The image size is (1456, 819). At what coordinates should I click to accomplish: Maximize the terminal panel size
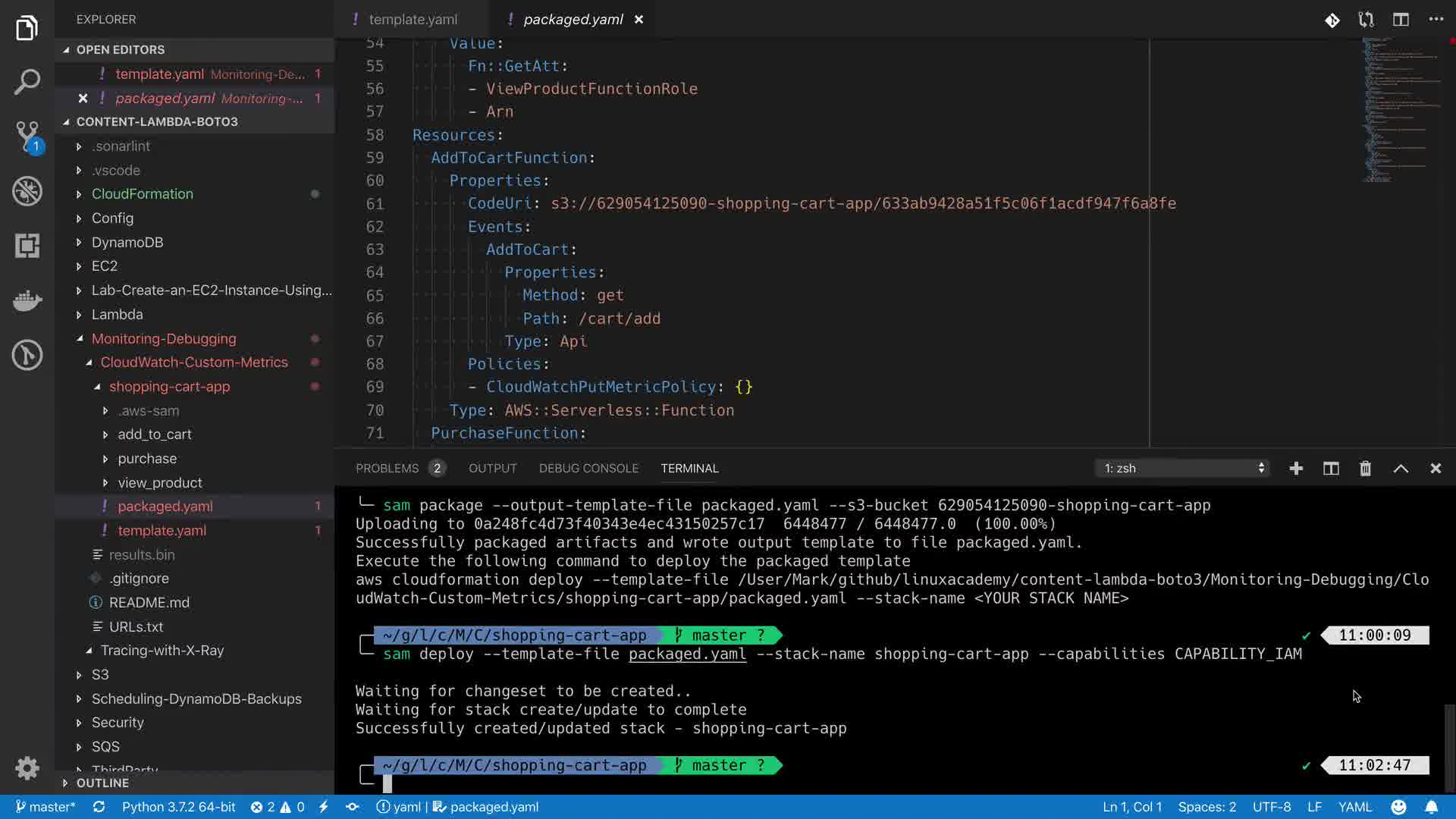(x=1401, y=469)
